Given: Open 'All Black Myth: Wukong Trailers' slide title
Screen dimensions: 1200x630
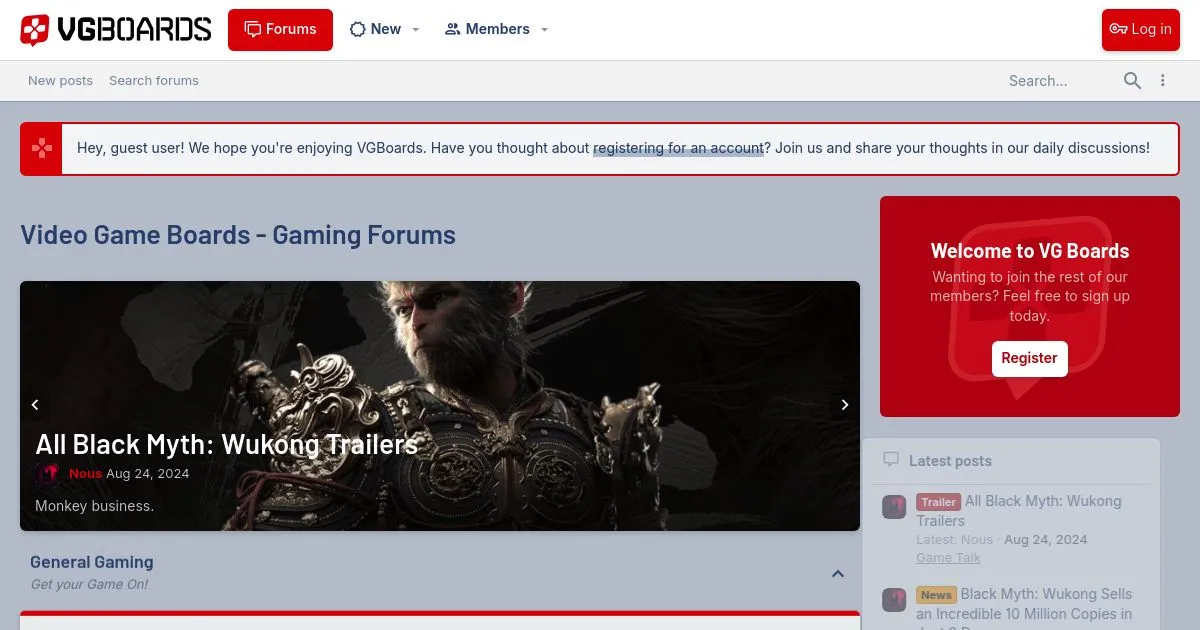Looking at the screenshot, I should click(226, 444).
